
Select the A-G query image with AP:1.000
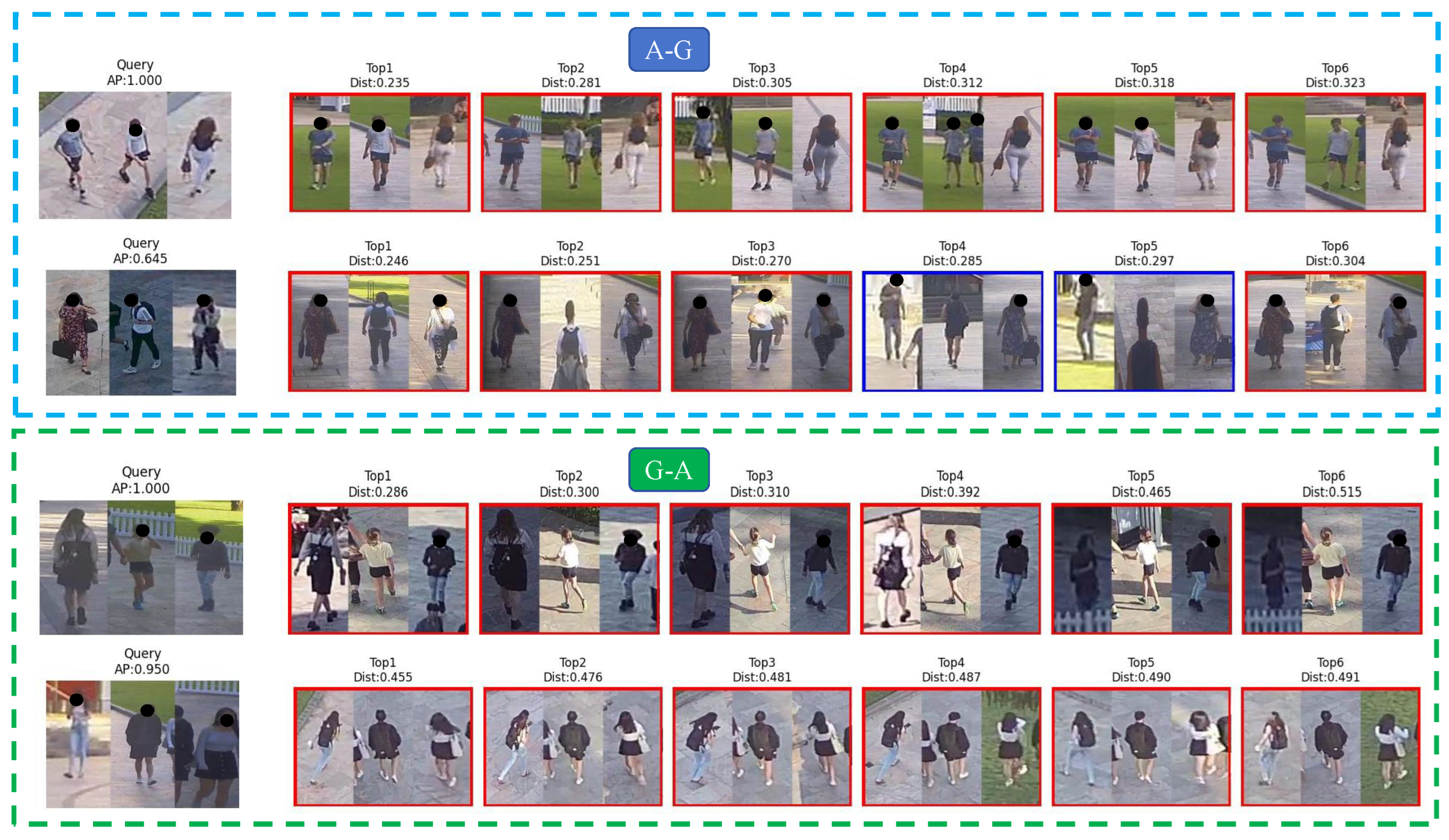[135, 155]
